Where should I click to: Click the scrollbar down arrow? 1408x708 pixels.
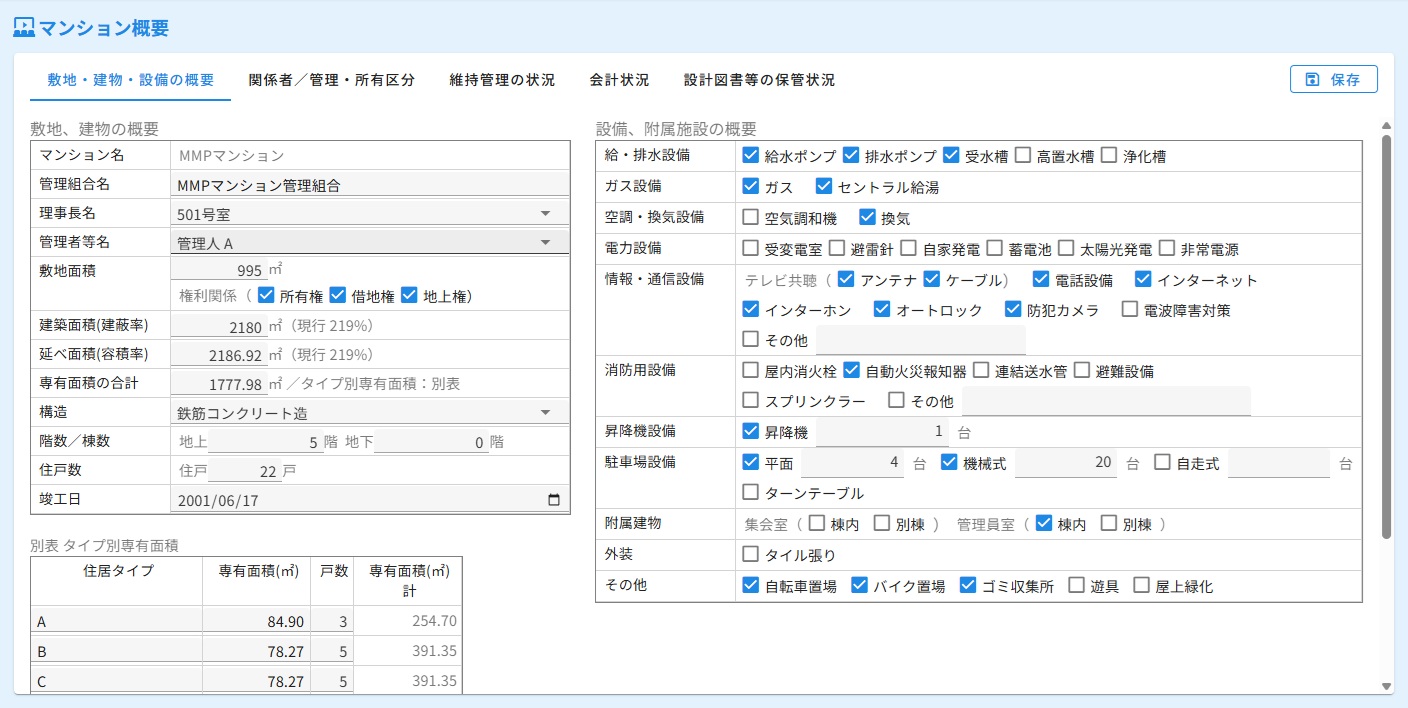(x=1386, y=686)
